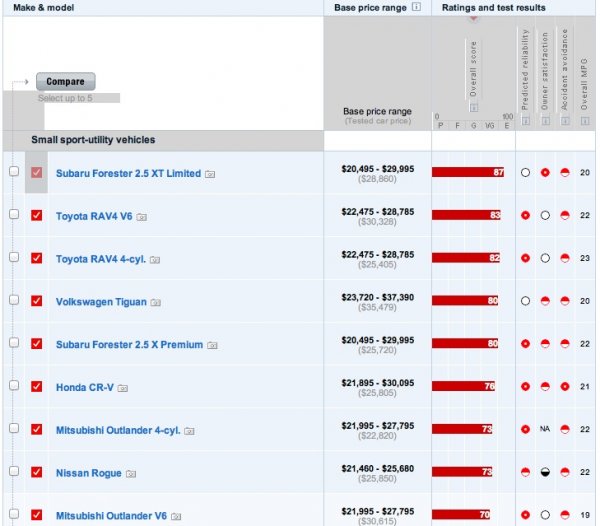Click the Compare button
Viewport: 600px width, 526px height.
[65, 81]
